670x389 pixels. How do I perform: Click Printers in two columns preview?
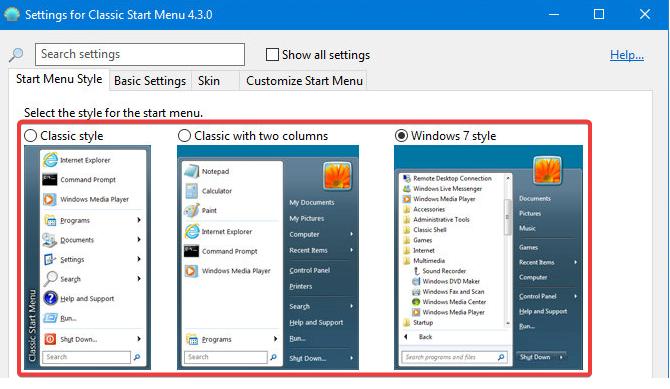point(300,286)
